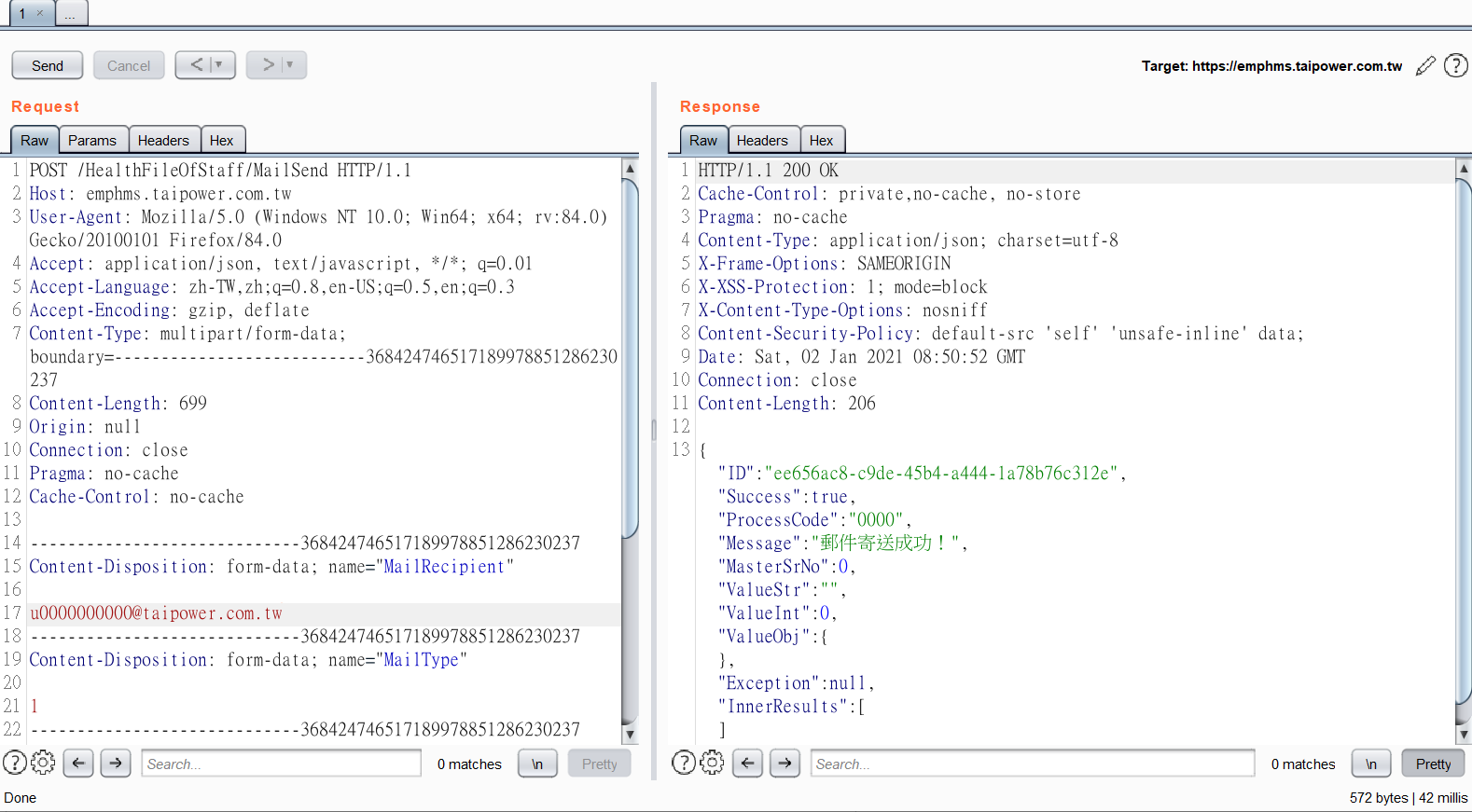Image resolution: width=1472 pixels, height=812 pixels.
Task: Select the Request Raw tab
Action: tap(35, 140)
